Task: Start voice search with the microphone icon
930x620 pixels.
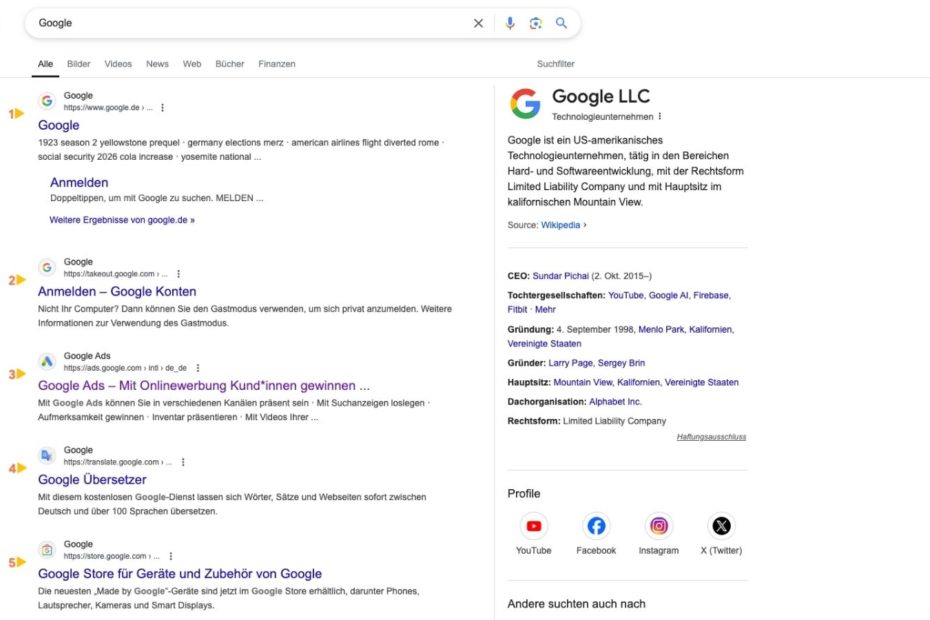Action: [x=509, y=23]
